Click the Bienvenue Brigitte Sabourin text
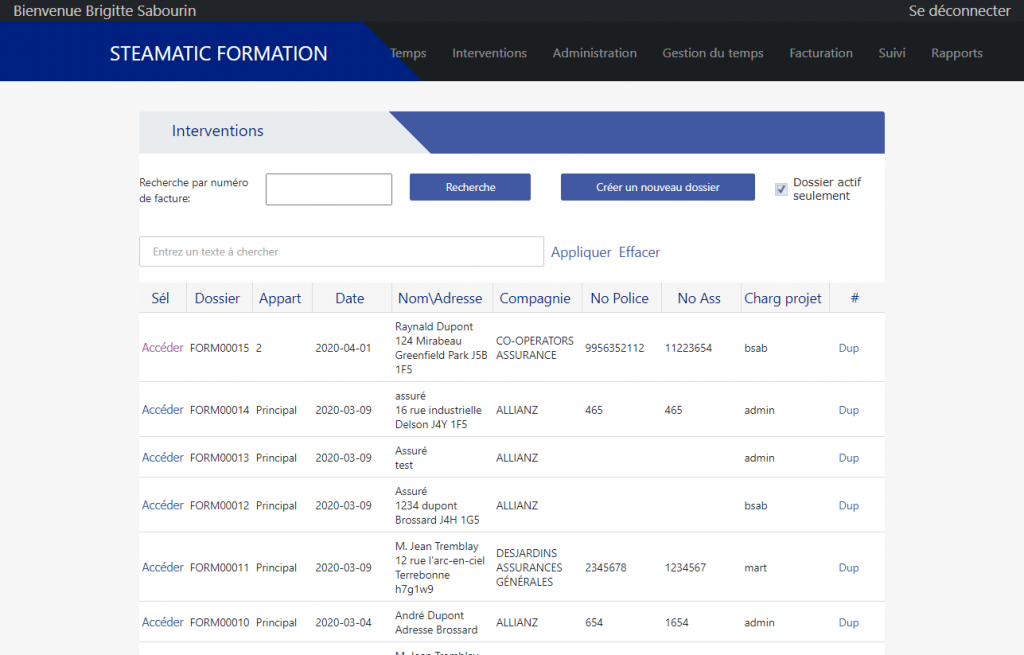The image size is (1024, 655). point(104,11)
